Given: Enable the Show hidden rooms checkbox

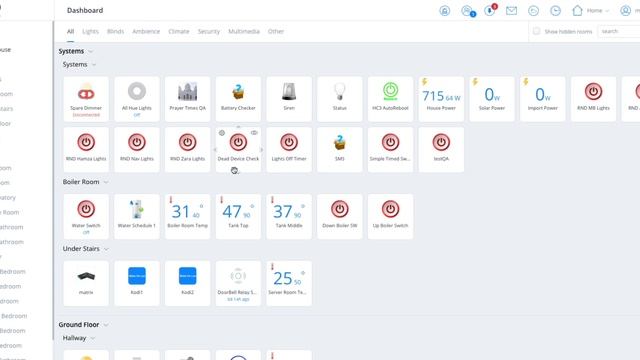Looking at the screenshot, I should [x=536, y=31].
